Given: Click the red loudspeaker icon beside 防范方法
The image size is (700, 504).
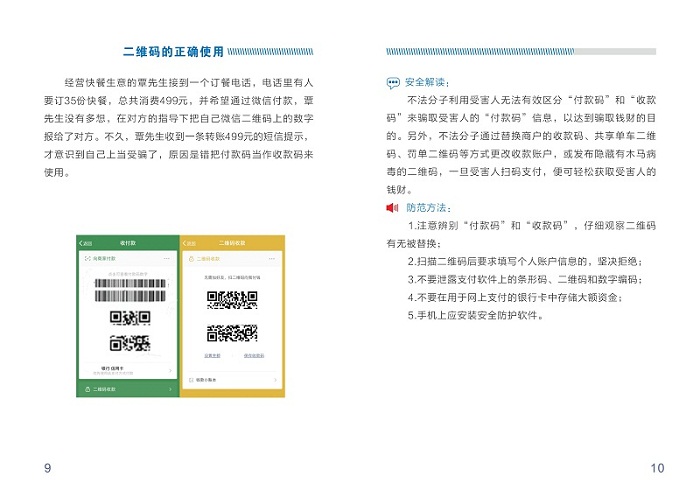Looking at the screenshot, I should click(x=392, y=208).
